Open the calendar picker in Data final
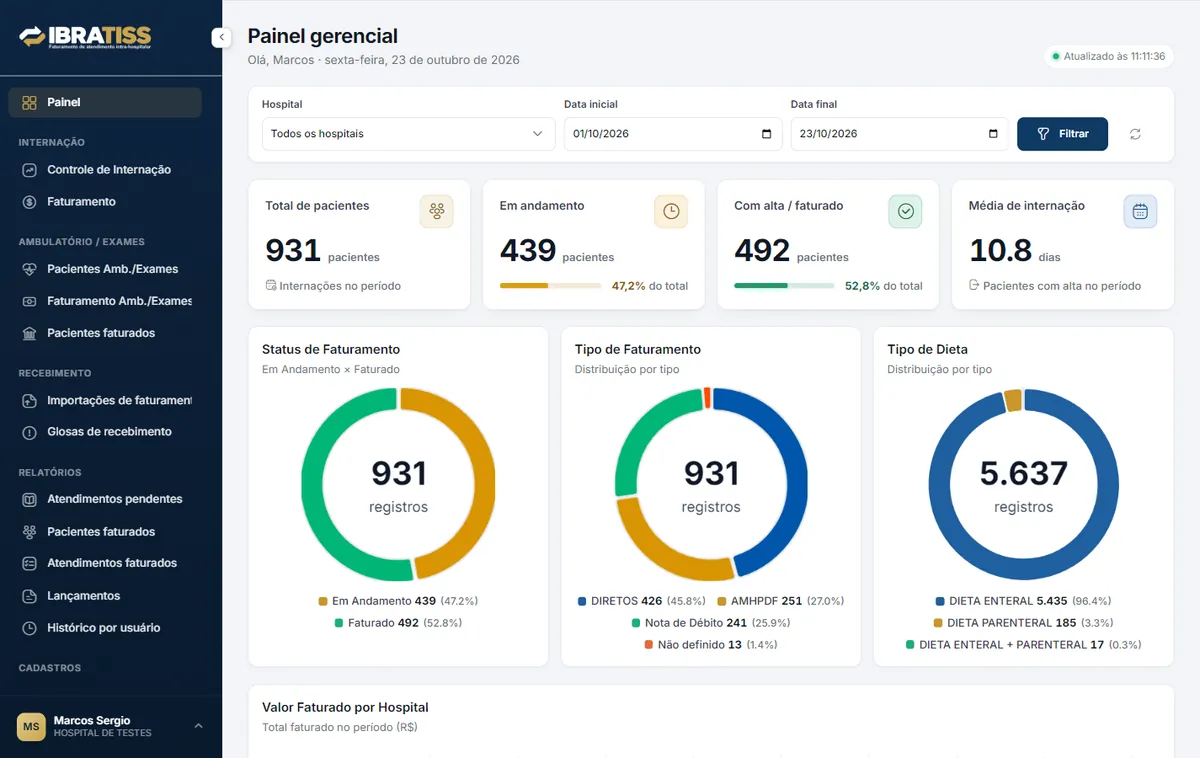The height and width of the screenshot is (758, 1200). click(x=993, y=134)
